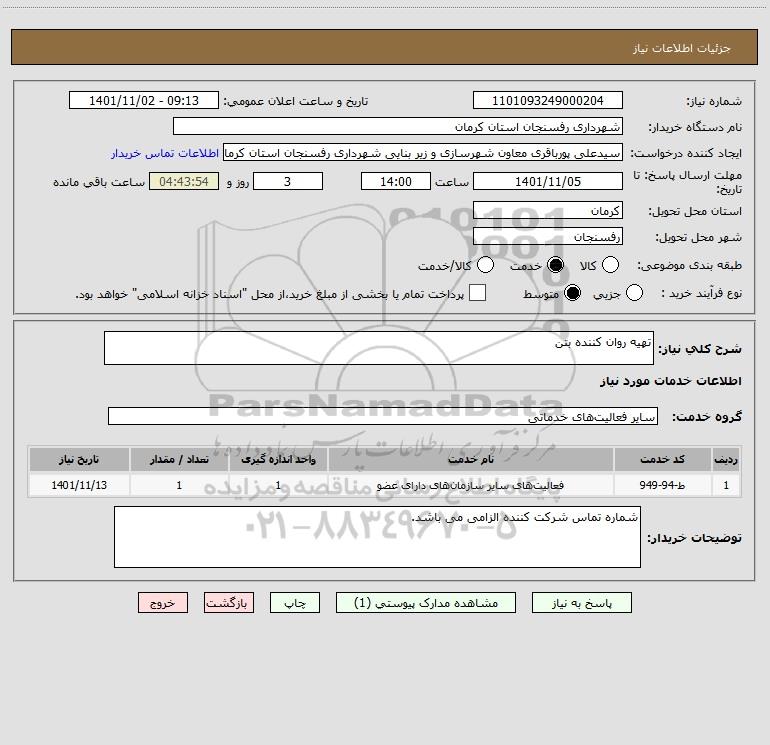Viewport: 770px width, 745px height.
Task: Click the کد خدمت column header
Action: click(x=662, y=459)
